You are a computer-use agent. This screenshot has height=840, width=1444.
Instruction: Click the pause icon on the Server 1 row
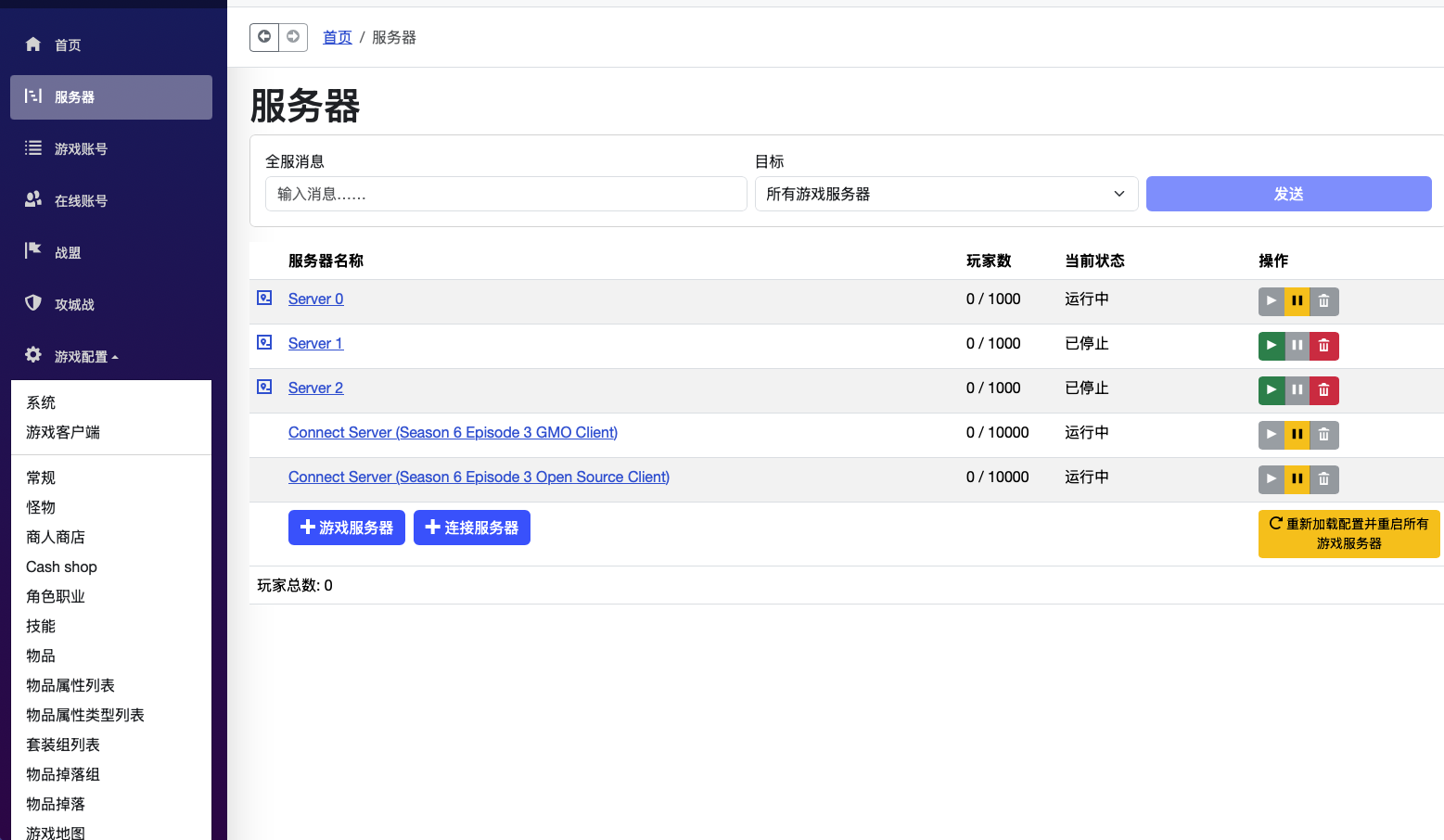pyautogui.click(x=1297, y=346)
